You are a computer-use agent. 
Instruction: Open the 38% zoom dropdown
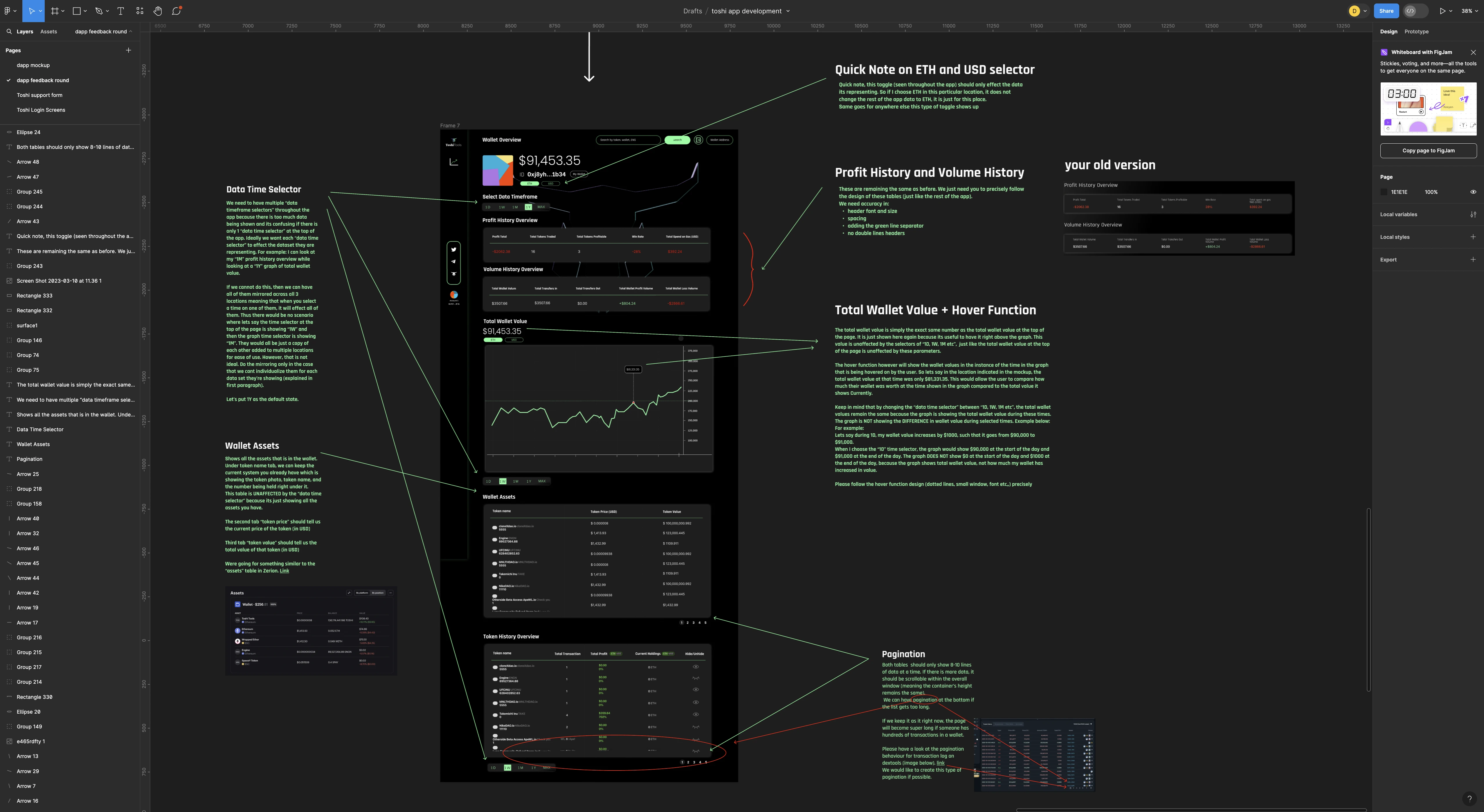[x=1469, y=11]
